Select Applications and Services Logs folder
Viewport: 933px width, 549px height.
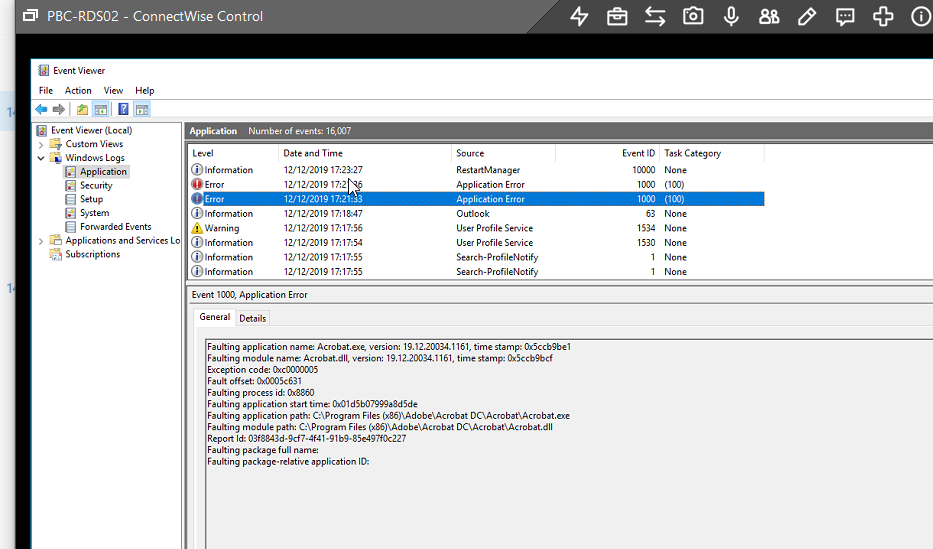[122, 240]
